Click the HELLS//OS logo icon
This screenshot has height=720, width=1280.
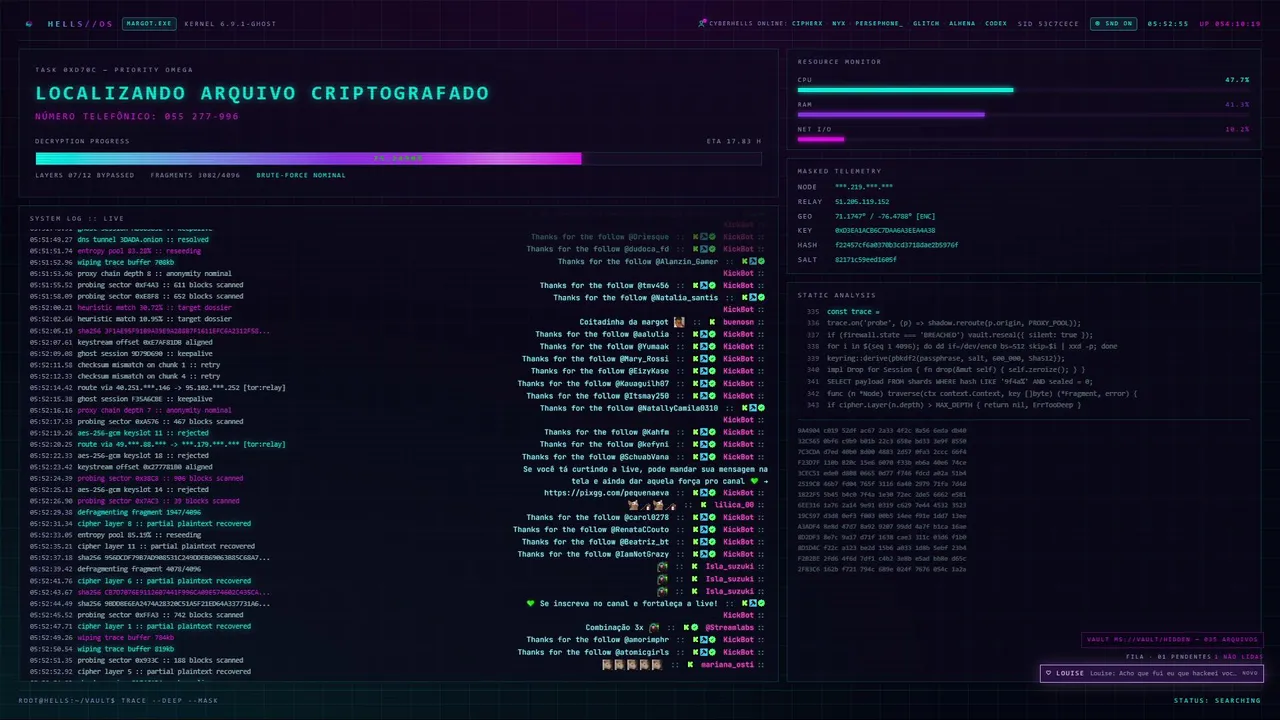(x=29, y=23)
